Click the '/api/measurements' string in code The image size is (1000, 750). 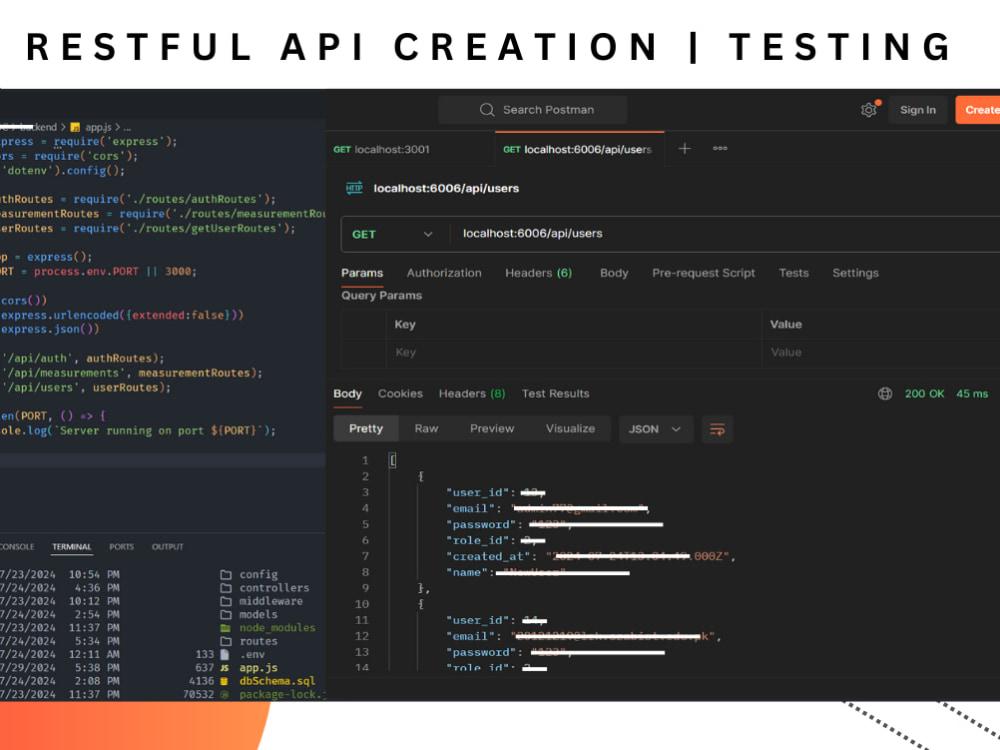[63, 372]
